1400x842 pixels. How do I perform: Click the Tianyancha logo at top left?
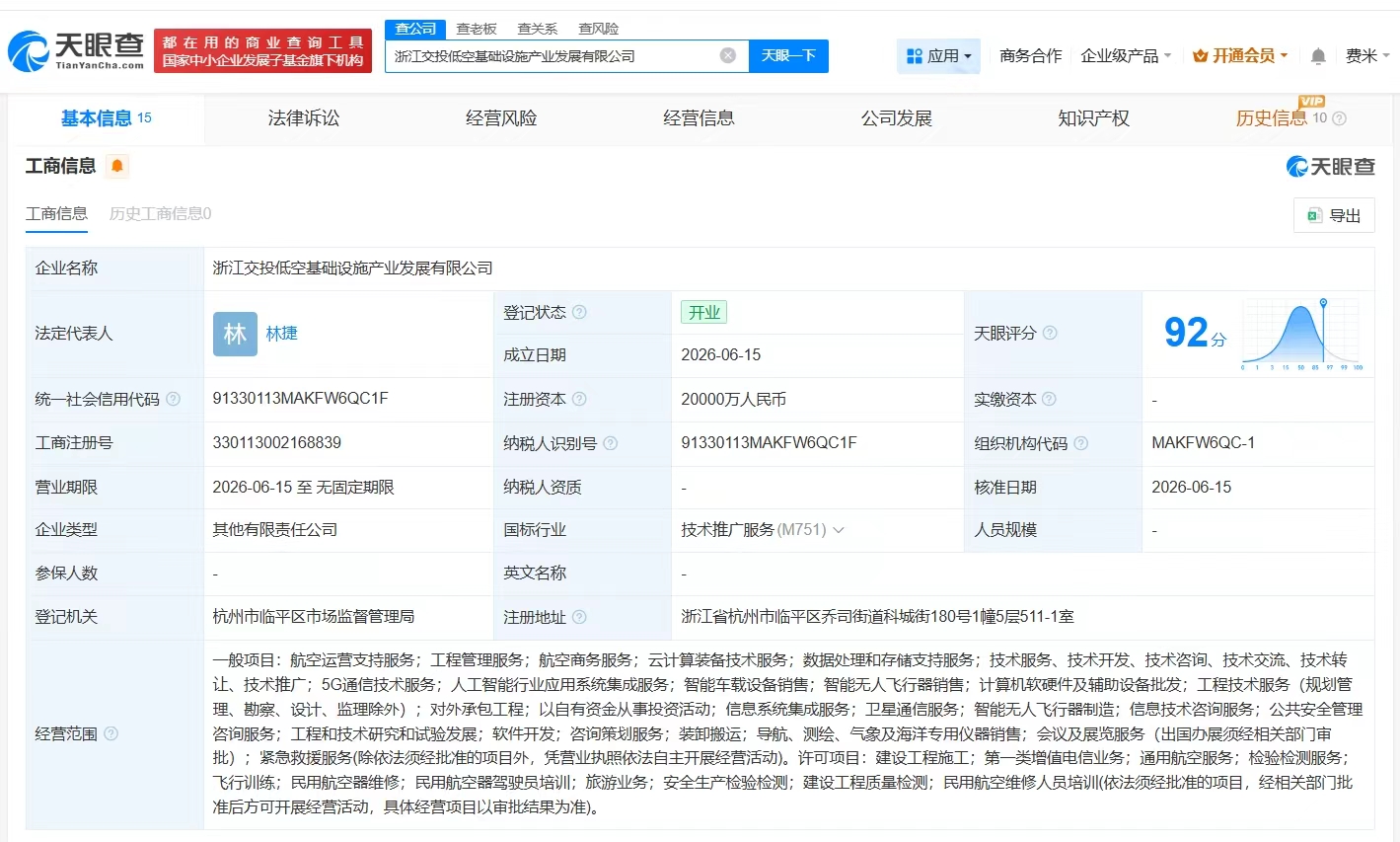[76, 50]
